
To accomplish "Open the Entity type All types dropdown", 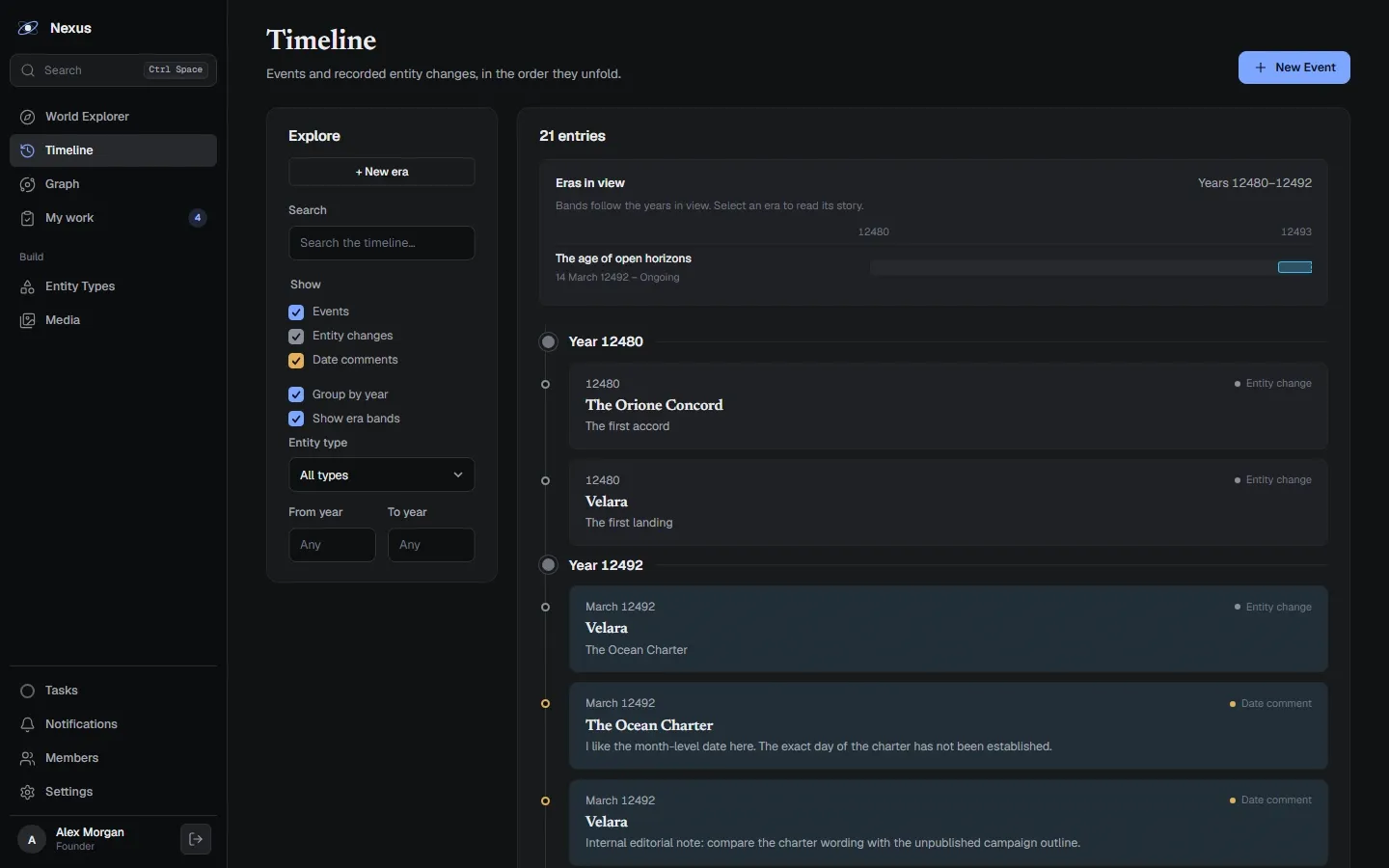I will [382, 475].
